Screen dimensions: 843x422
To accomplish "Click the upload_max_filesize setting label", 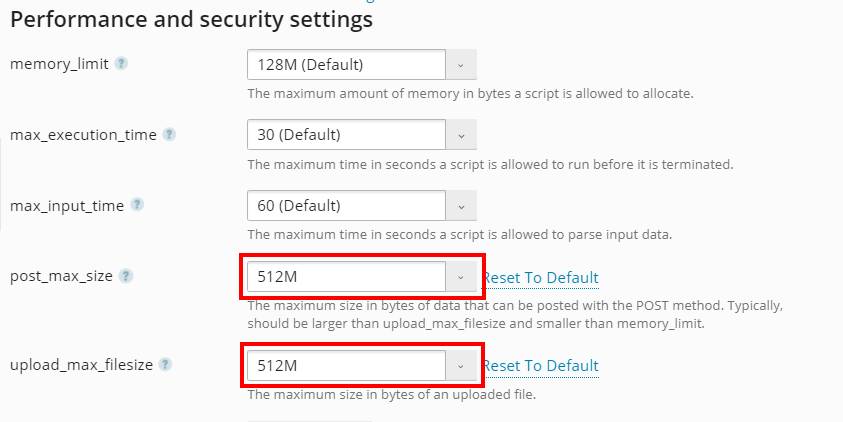I will 82,364.
